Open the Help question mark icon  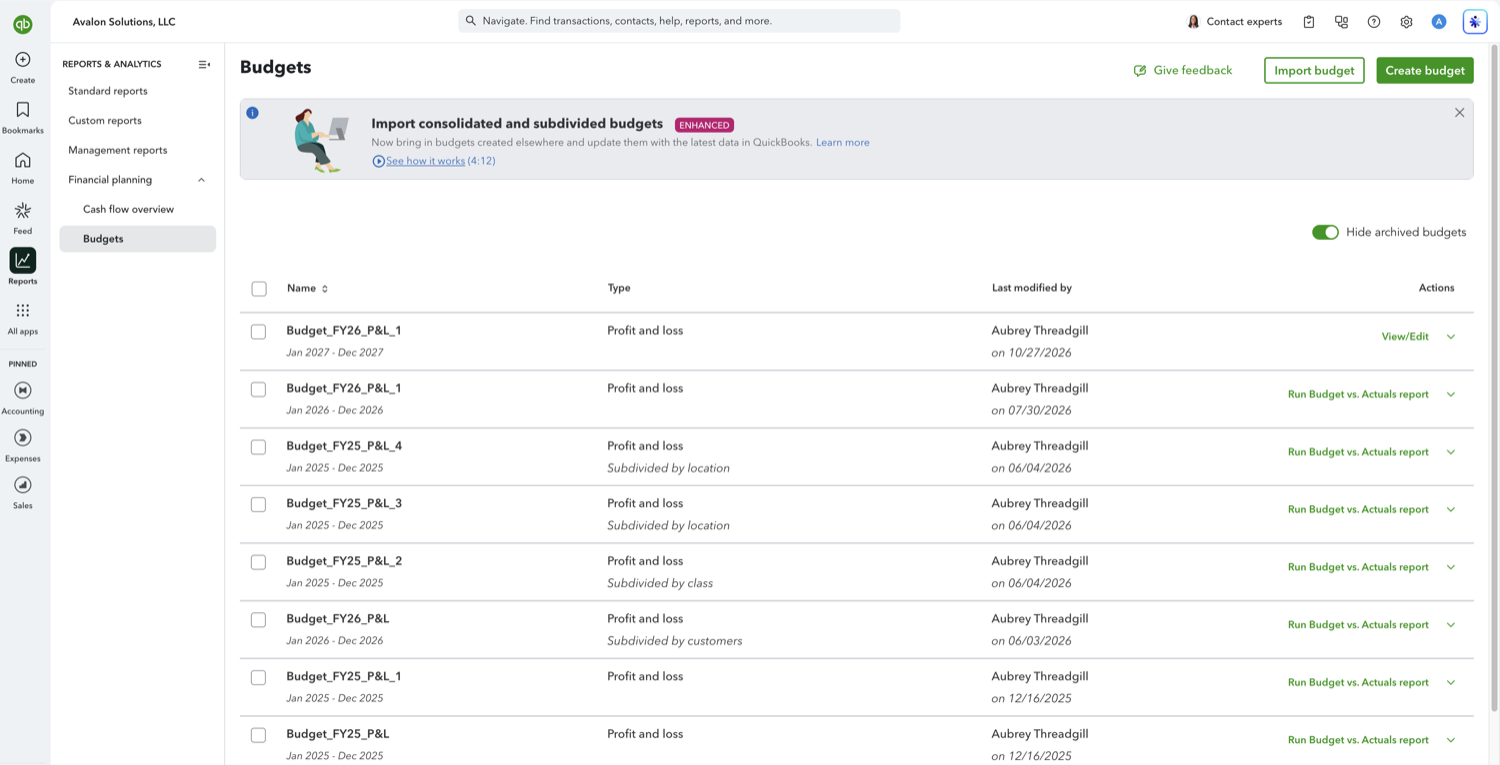[x=1374, y=22]
